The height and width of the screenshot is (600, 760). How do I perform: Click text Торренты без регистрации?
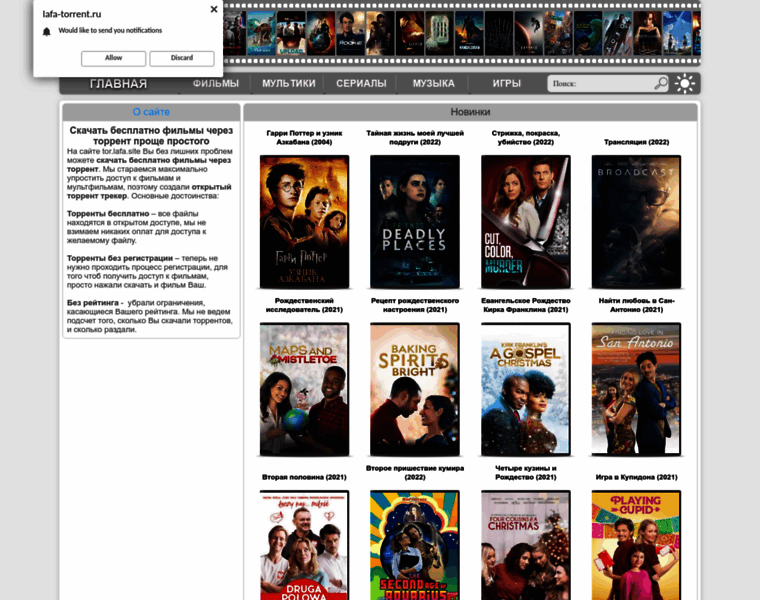tap(120, 258)
